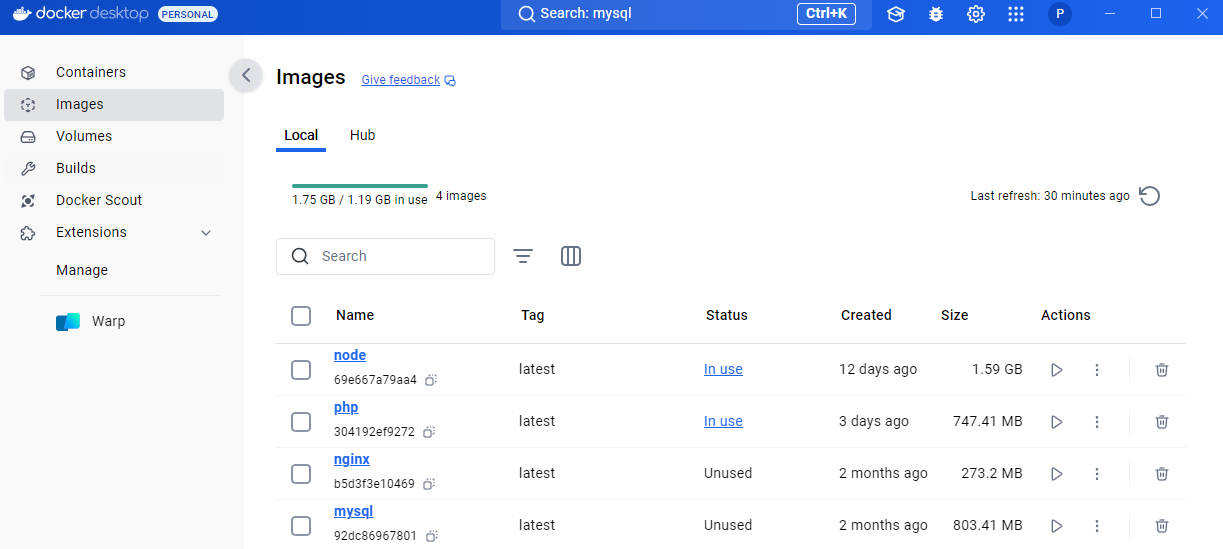The image size is (1223, 549).
Task: Tick the node image checkbox
Action: point(301,370)
